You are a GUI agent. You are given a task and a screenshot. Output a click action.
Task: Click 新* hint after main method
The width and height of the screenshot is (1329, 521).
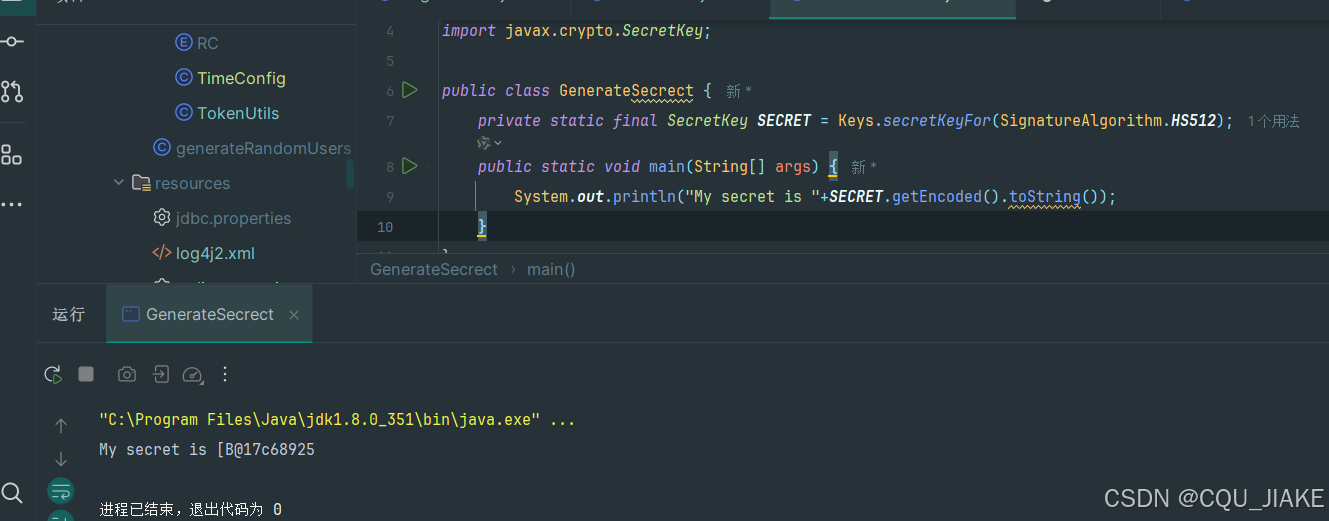pos(864,167)
